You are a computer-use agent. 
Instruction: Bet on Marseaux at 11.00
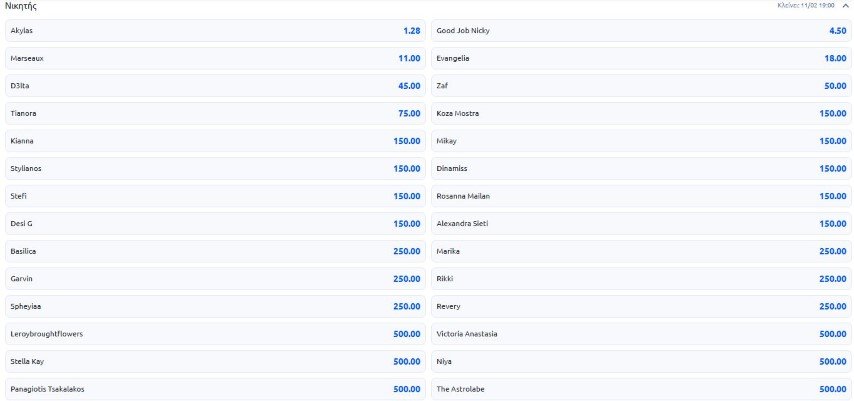(215, 58)
